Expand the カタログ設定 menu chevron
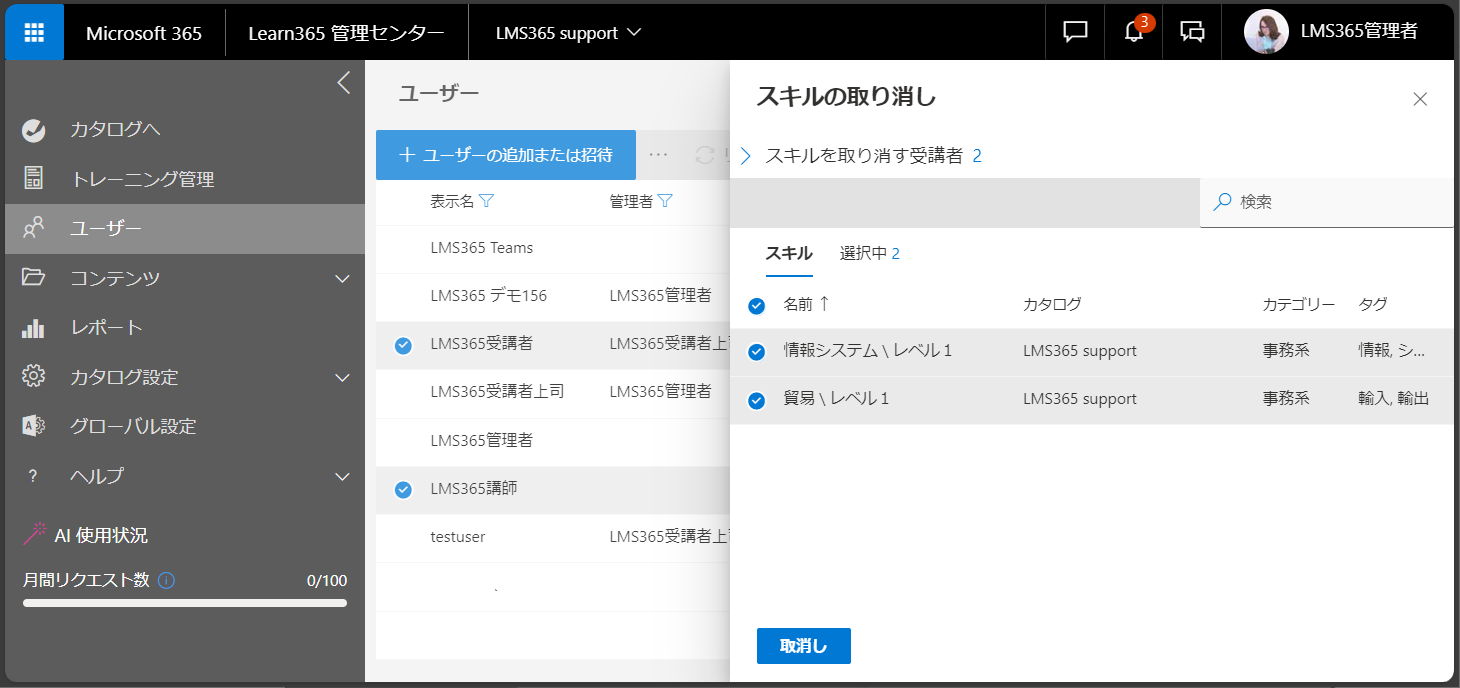The height and width of the screenshot is (688, 1460). (x=342, y=377)
